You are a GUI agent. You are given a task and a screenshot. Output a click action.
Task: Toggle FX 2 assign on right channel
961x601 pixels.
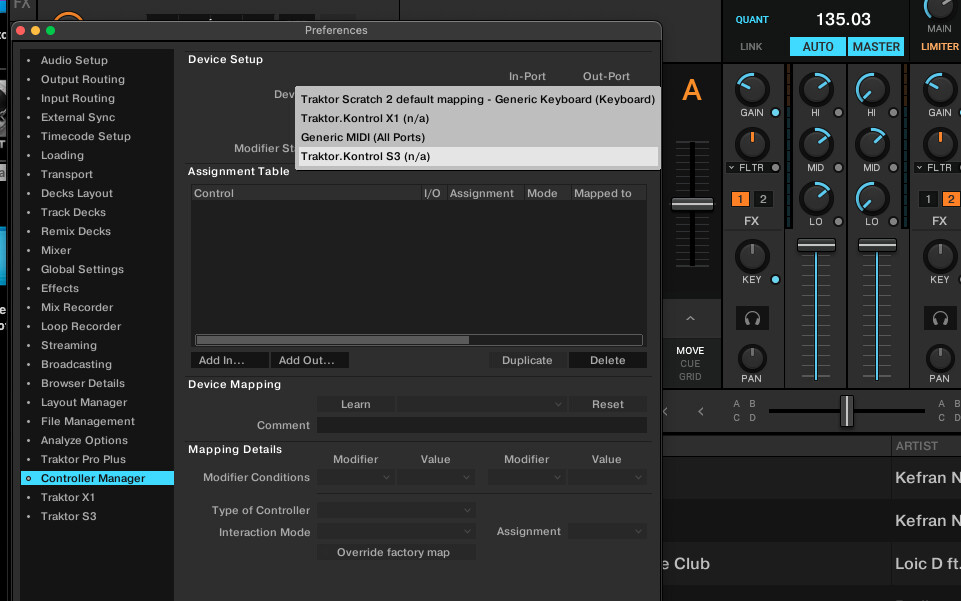tap(951, 199)
